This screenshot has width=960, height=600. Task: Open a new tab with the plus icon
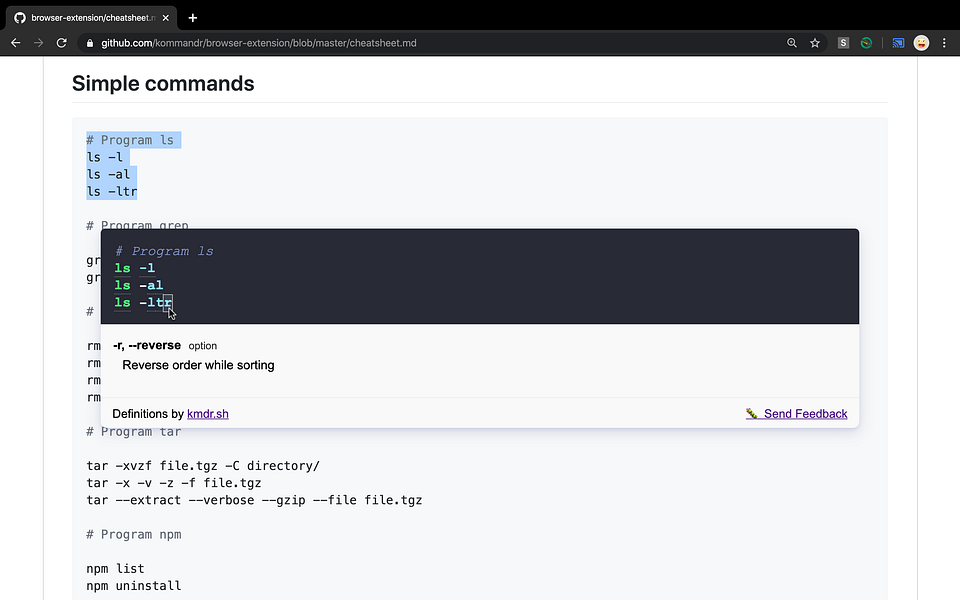193,18
